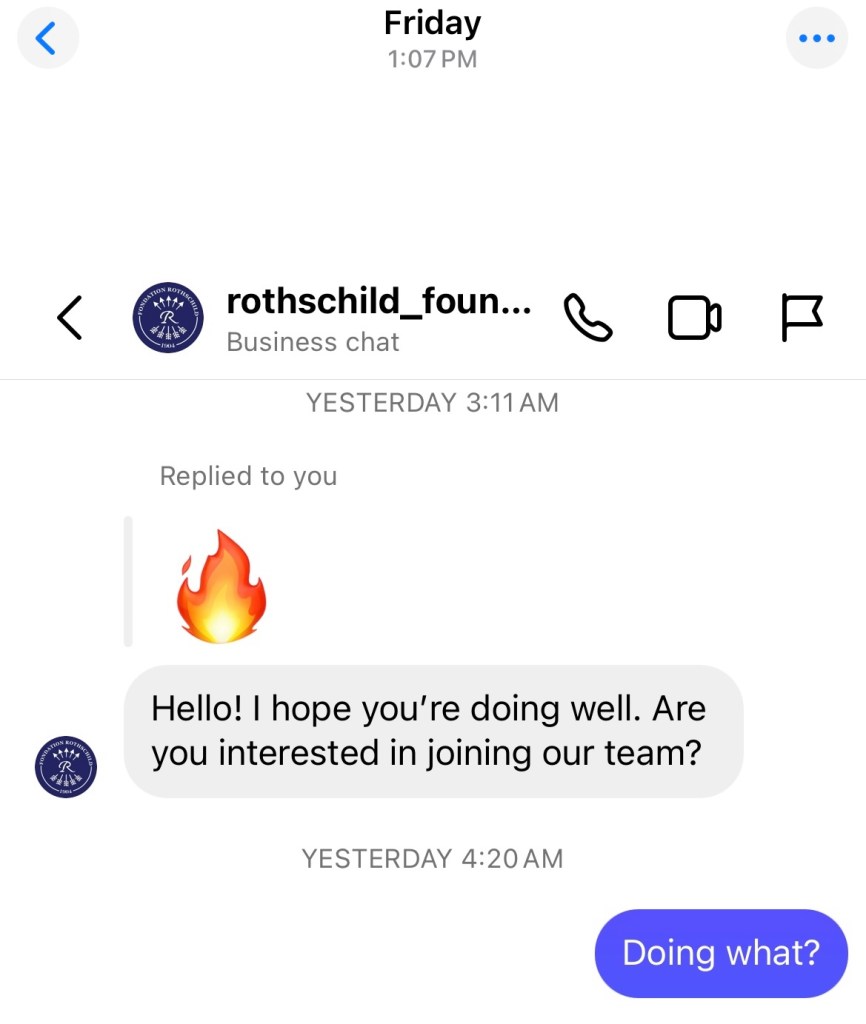
Task: Open rothschild_foun... profile from username
Action: coord(379,300)
